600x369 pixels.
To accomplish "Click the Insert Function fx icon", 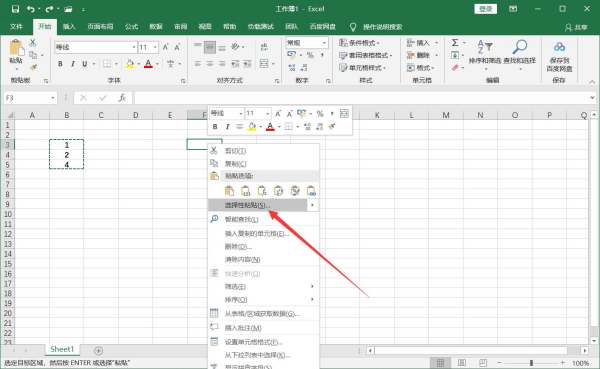I will 122,98.
